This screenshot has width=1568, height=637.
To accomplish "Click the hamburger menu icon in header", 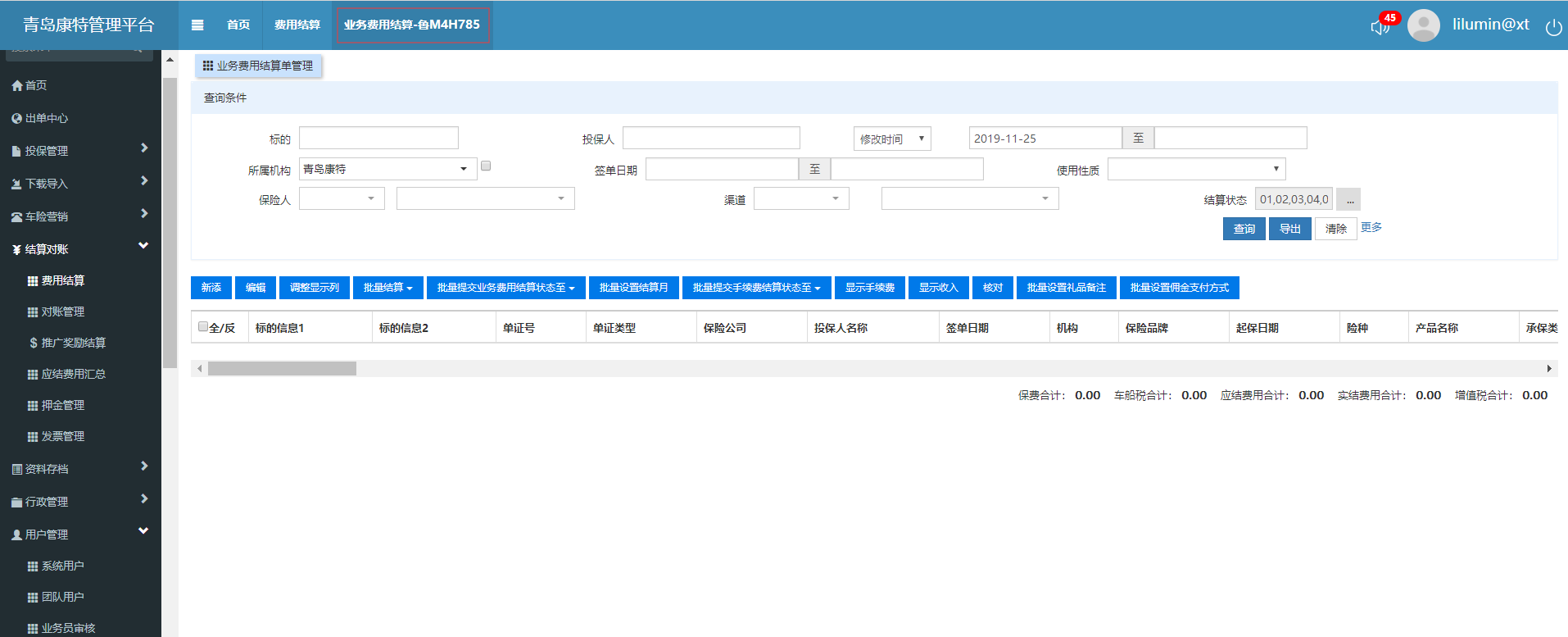I will 197,25.
